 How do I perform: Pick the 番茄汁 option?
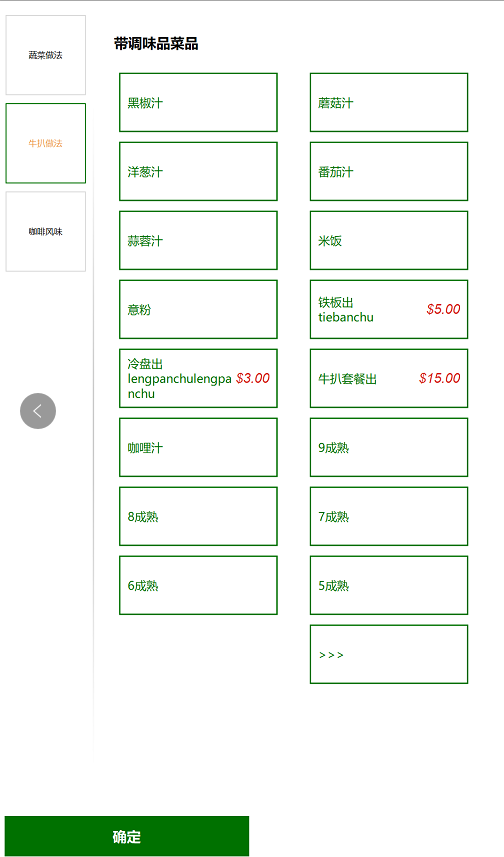point(389,171)
